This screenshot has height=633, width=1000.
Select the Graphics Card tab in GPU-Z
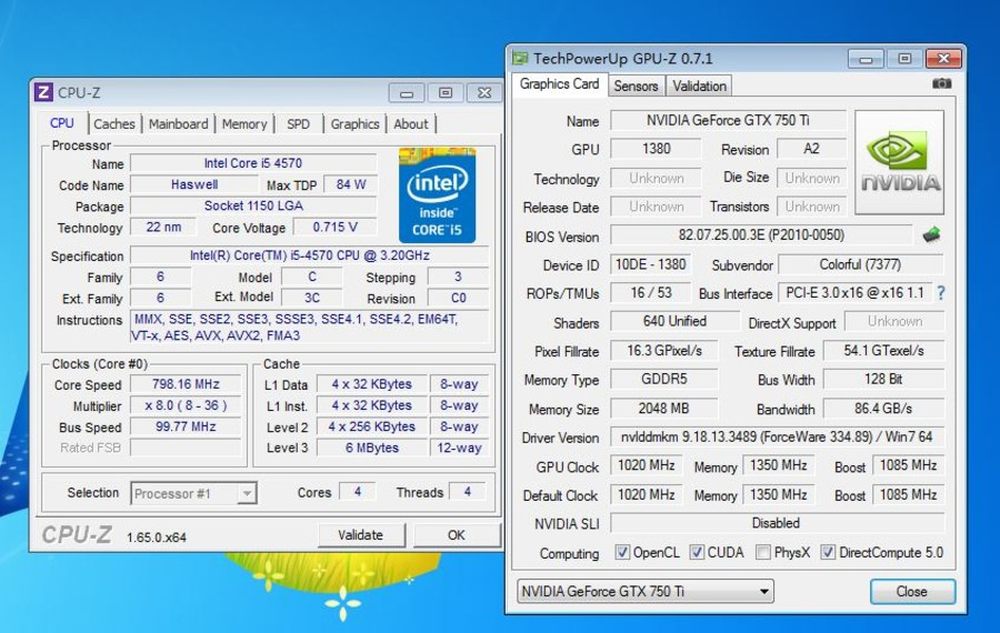[x=559, y=84]
